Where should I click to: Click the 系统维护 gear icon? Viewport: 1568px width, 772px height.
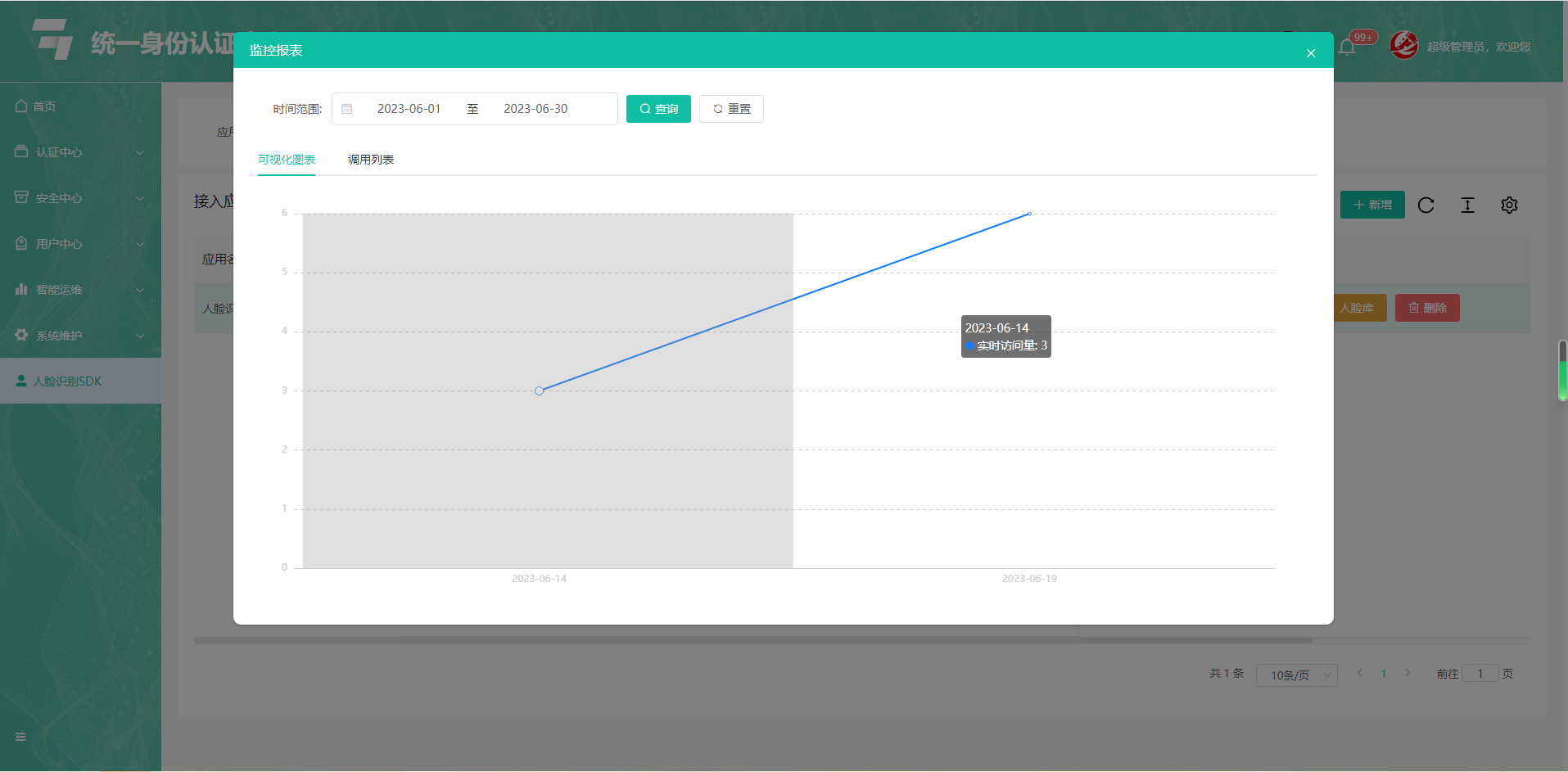[x=21, y=335]
